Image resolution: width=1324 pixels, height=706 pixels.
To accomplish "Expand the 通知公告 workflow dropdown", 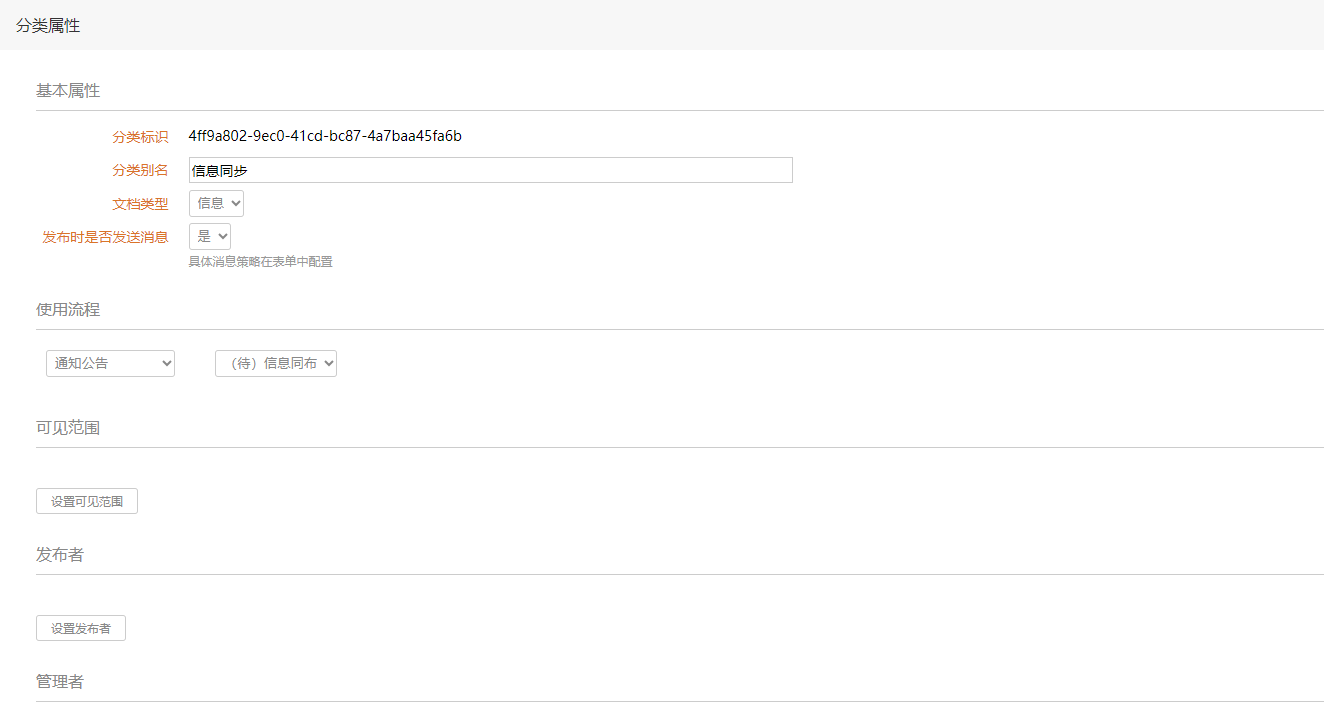I will click(x=110, y=363).
